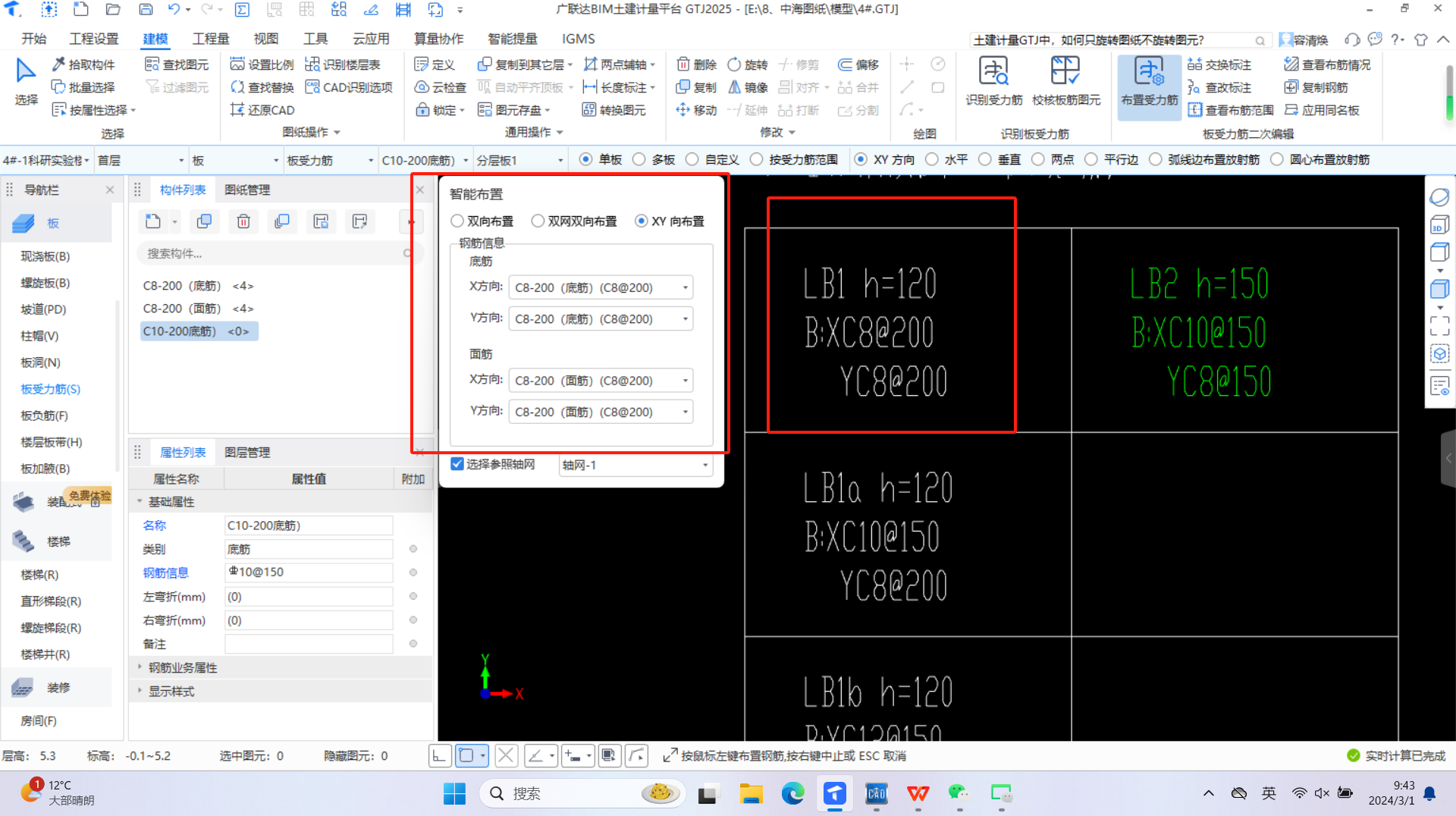
Task: Click 拾取构件 pick component tool
Action: (x=83, y=64)
